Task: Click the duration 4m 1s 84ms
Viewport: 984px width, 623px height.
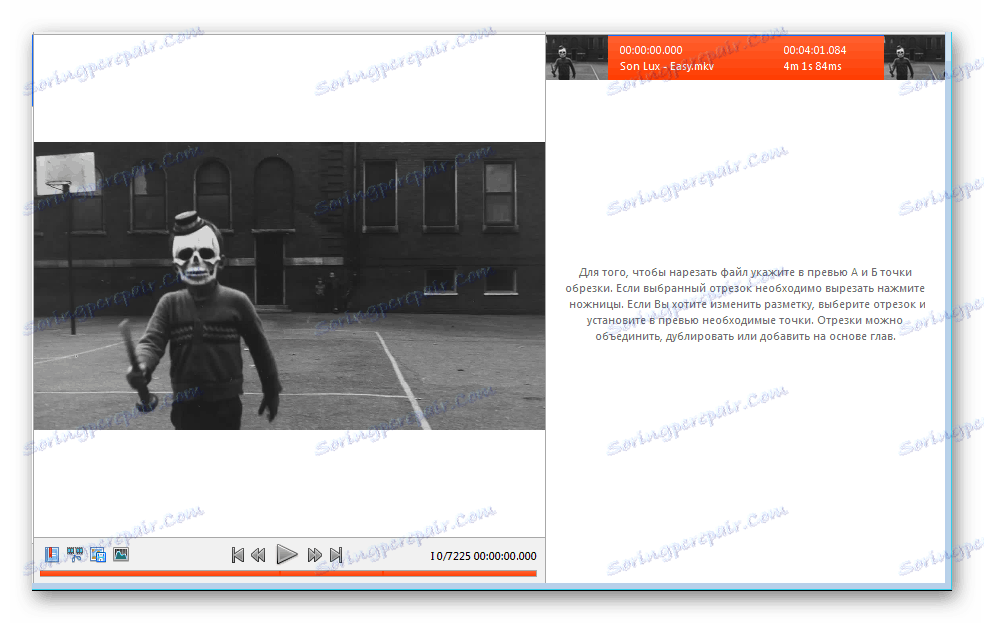Action: (x=812, y=67)
